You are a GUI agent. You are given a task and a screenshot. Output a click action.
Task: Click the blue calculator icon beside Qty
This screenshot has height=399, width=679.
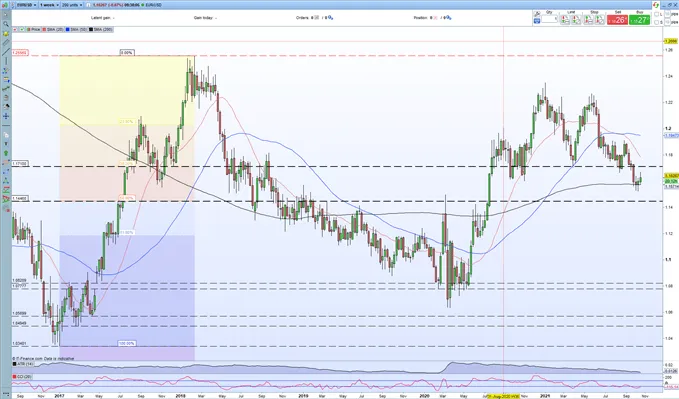pyautogui.click(x=537, y=20)
